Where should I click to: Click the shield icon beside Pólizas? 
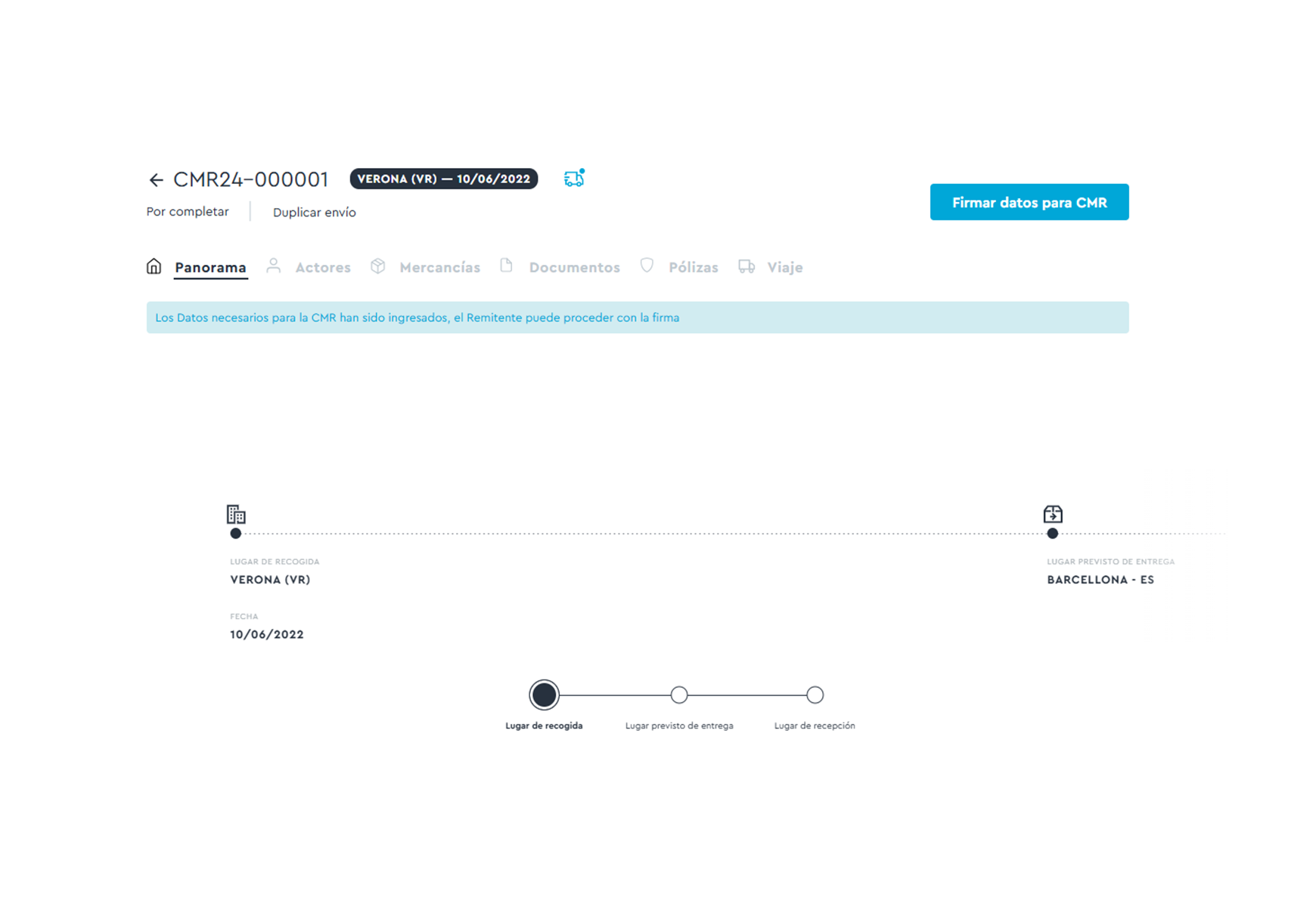pos(647,266)
